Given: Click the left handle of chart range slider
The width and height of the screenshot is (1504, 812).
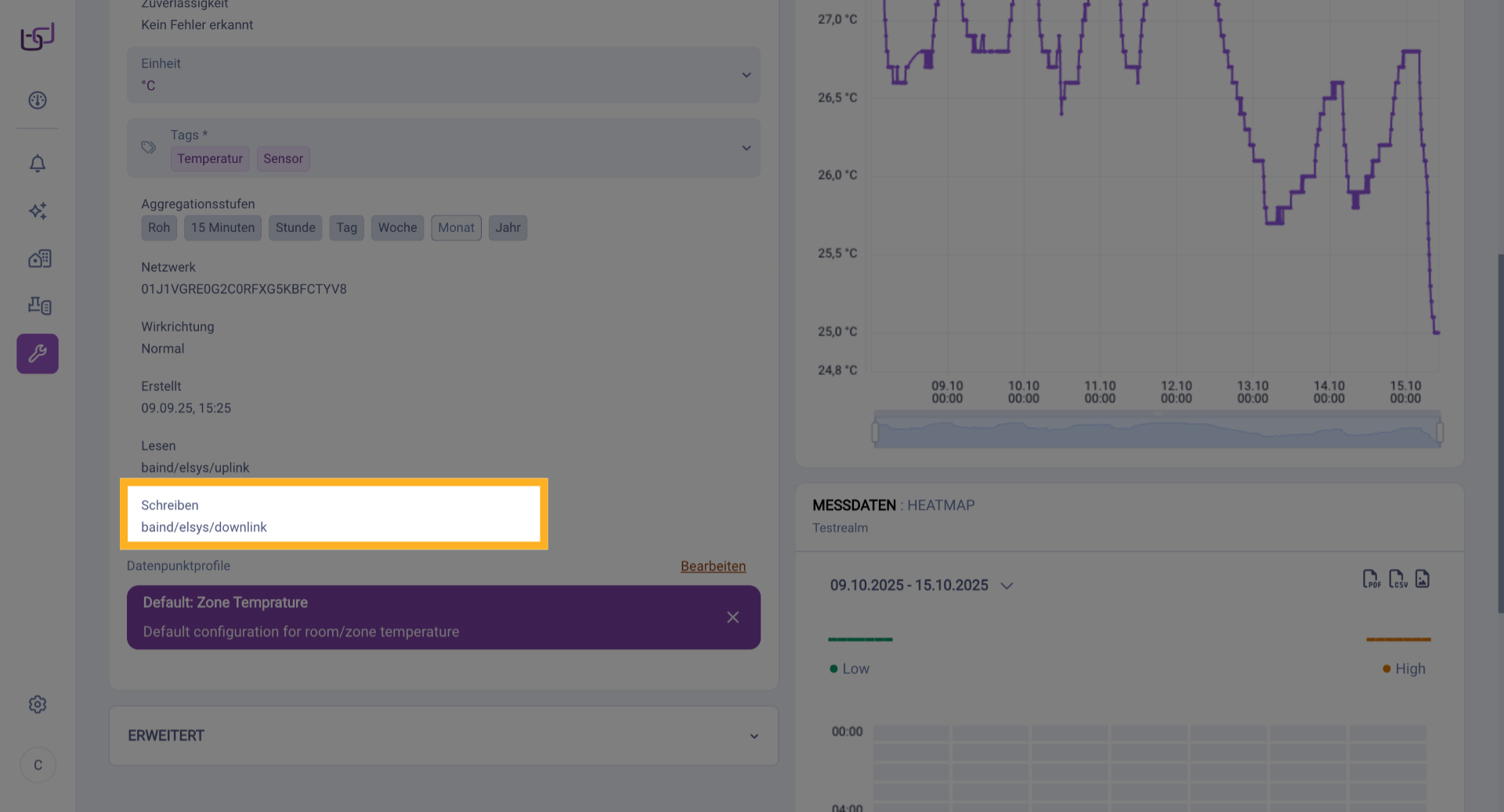Looking at the screenshot, I should pos(875,432).
